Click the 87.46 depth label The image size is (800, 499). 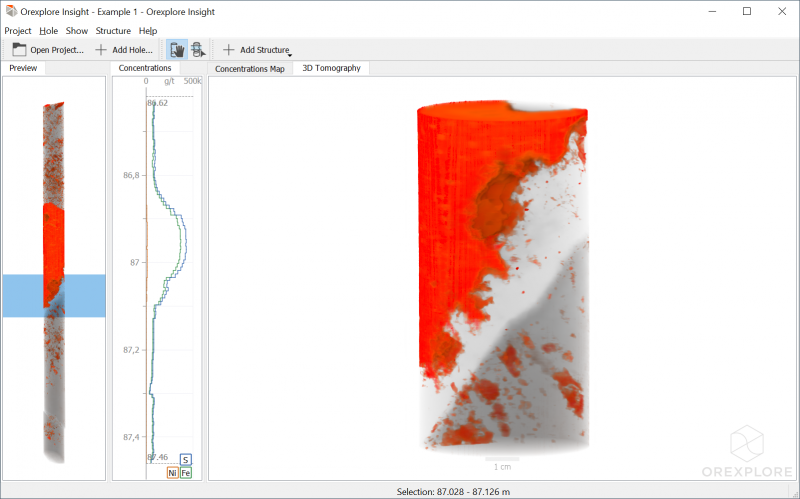[158, 457]
